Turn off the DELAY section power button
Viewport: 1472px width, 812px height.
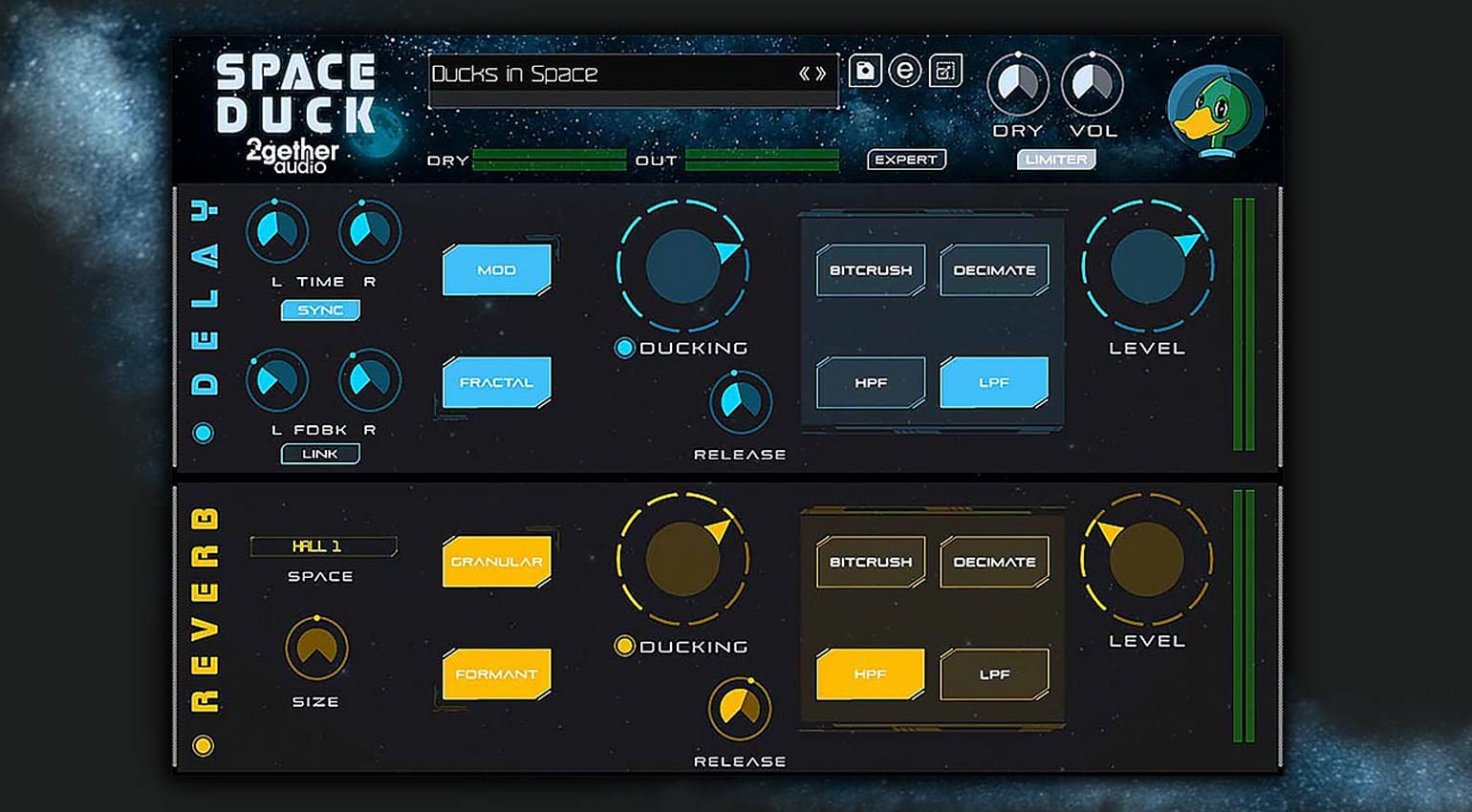(x=203, y=433)
